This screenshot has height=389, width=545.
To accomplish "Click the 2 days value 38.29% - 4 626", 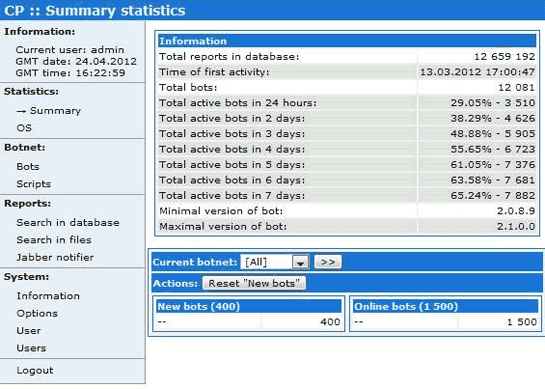I will coord(493,118).
